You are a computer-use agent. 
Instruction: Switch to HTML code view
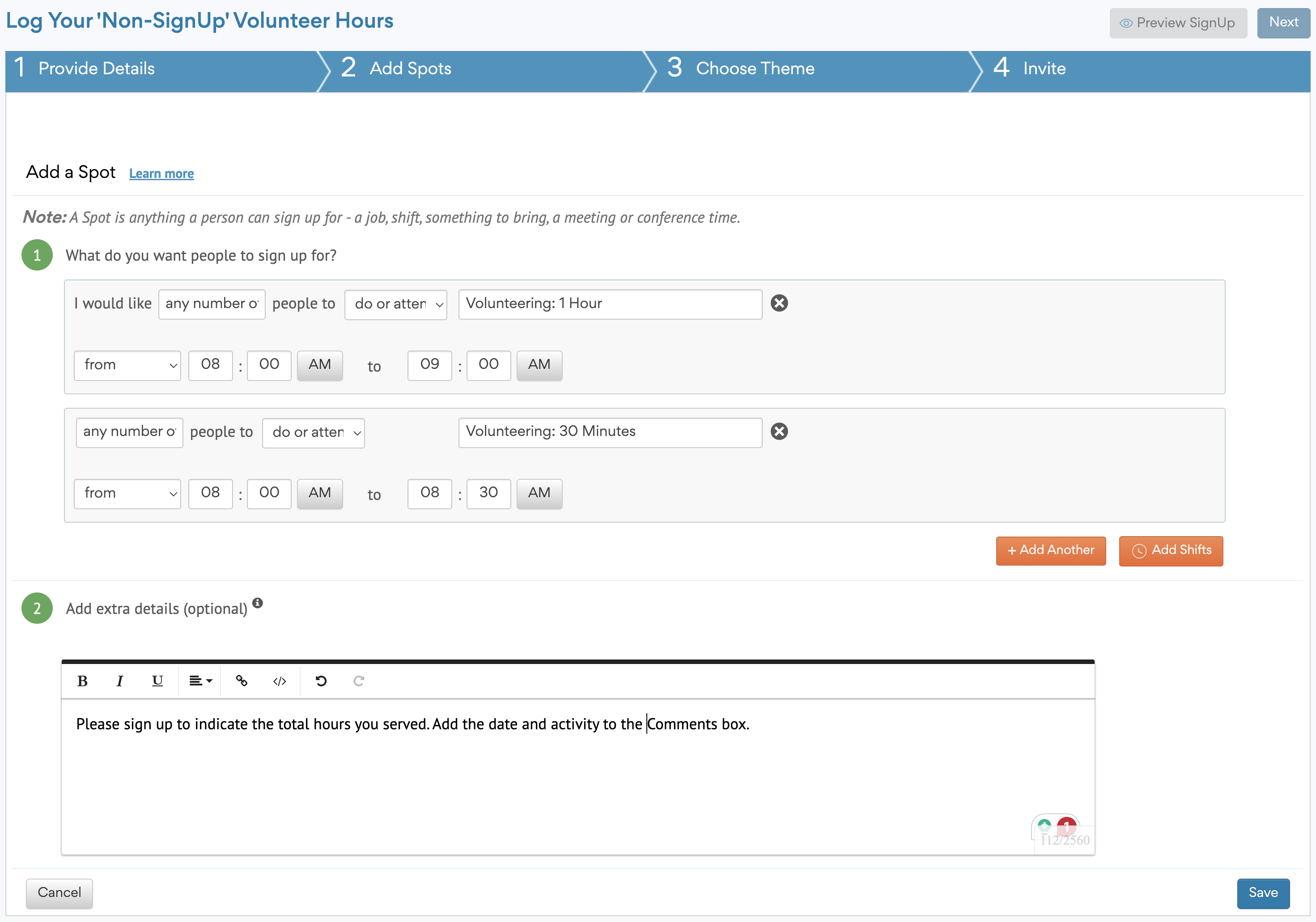tap(280, 681)
